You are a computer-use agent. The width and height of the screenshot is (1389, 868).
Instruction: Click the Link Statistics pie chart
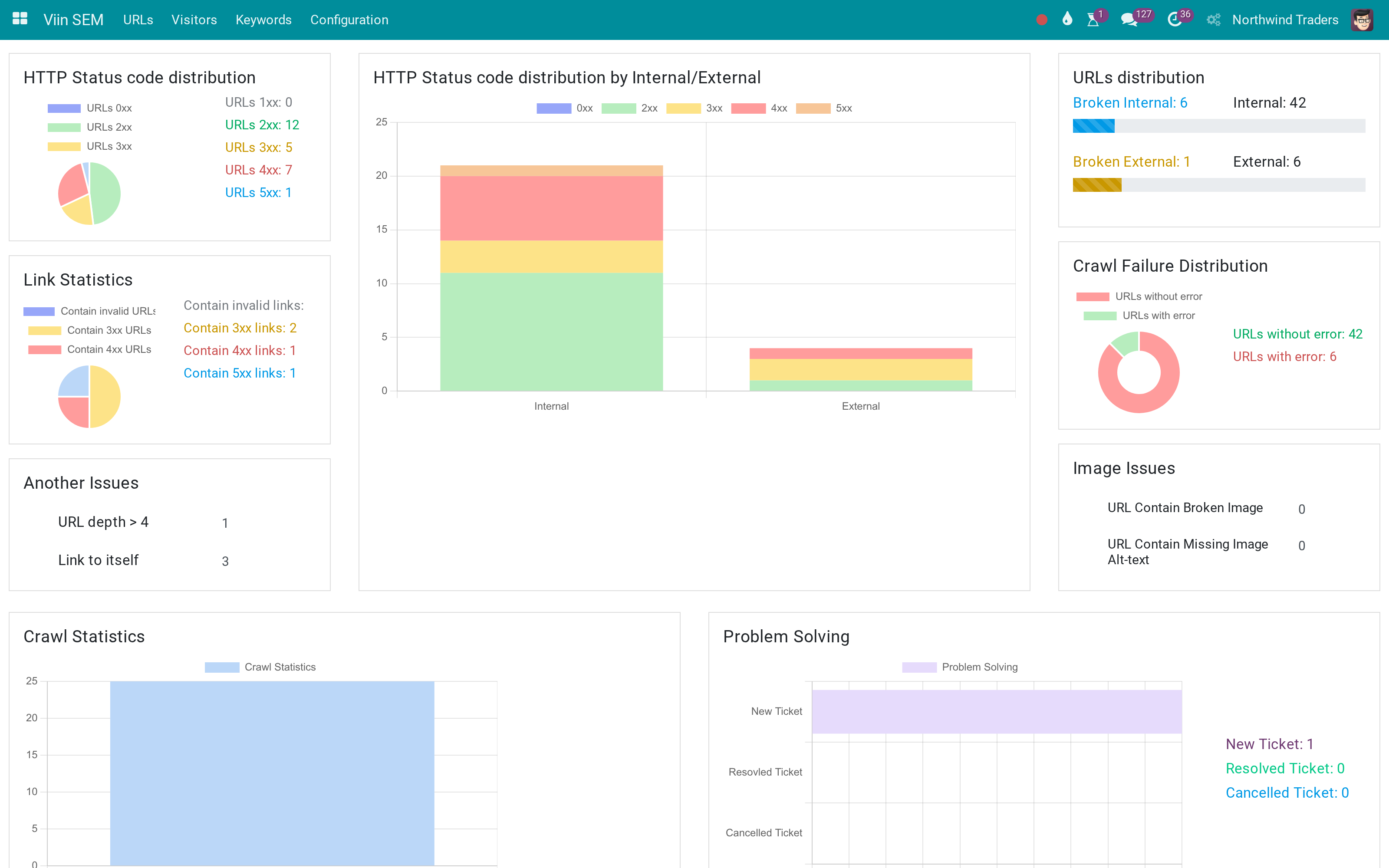pos(89,397)
